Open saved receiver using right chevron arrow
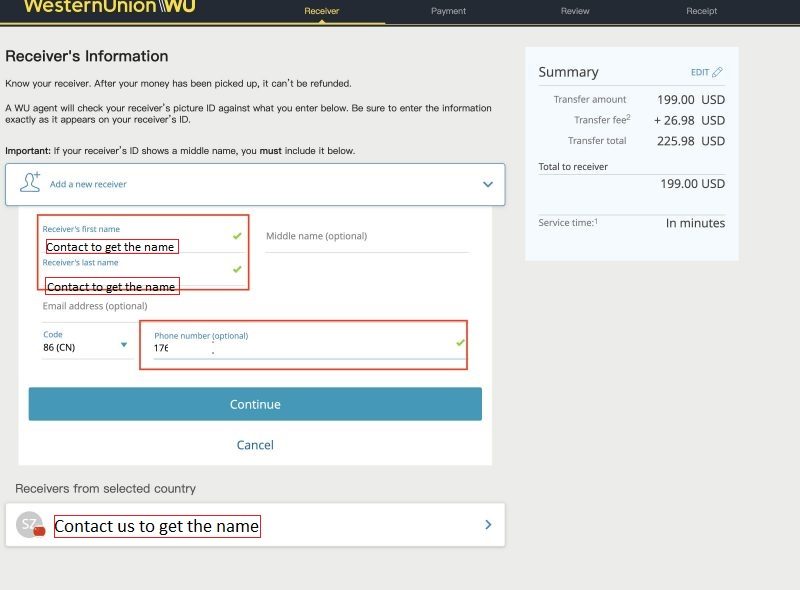 click(487, 525)
